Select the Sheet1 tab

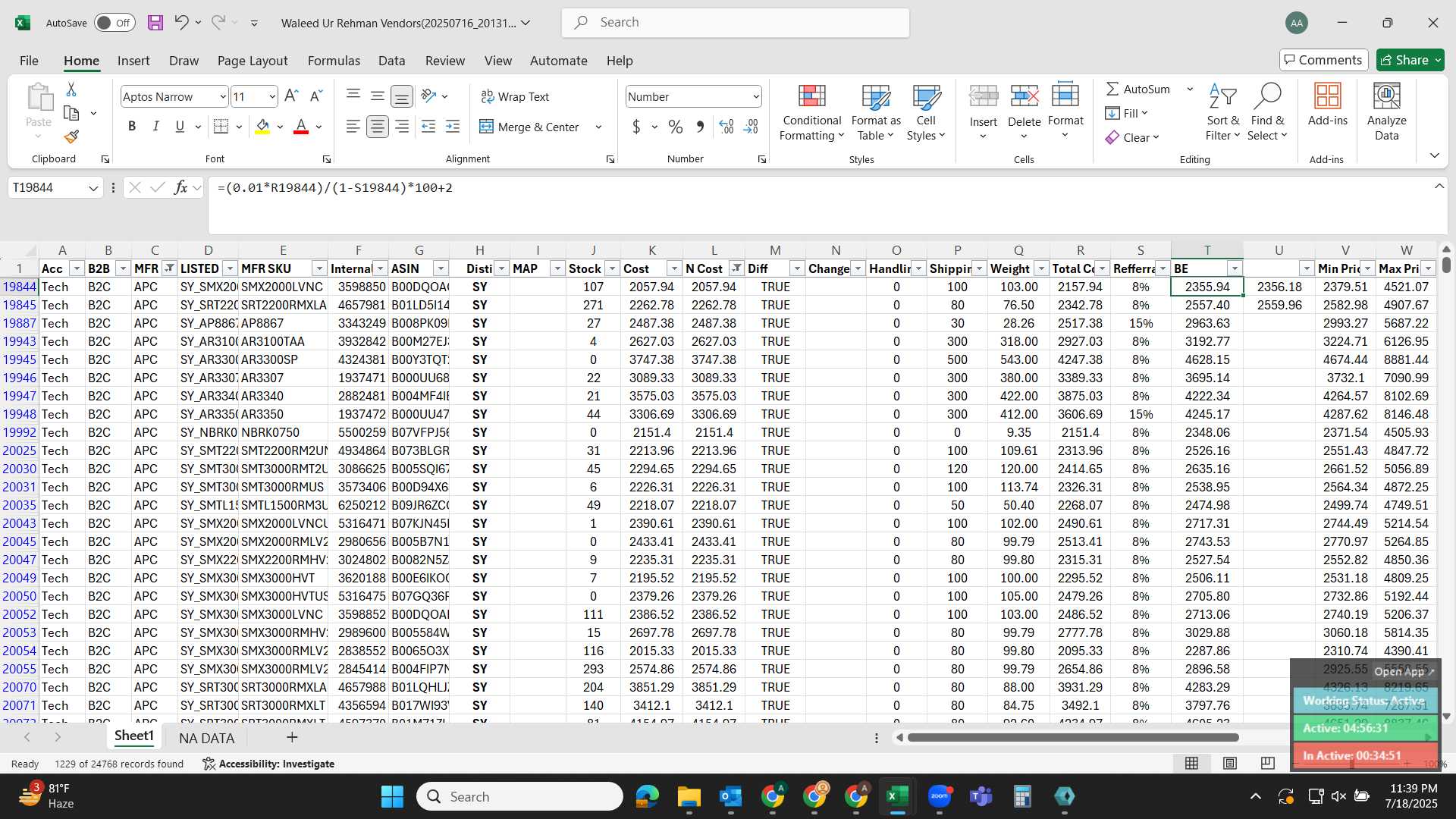133,736
